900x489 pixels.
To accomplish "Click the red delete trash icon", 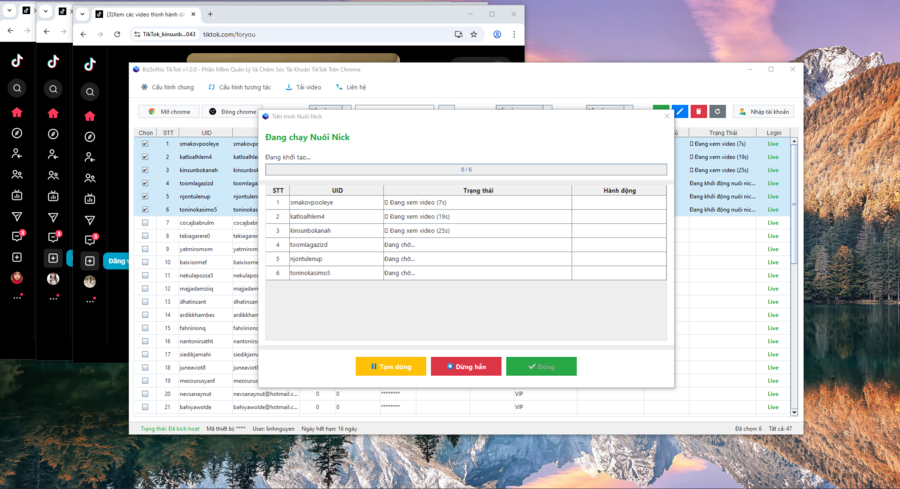I will (699, 111).
